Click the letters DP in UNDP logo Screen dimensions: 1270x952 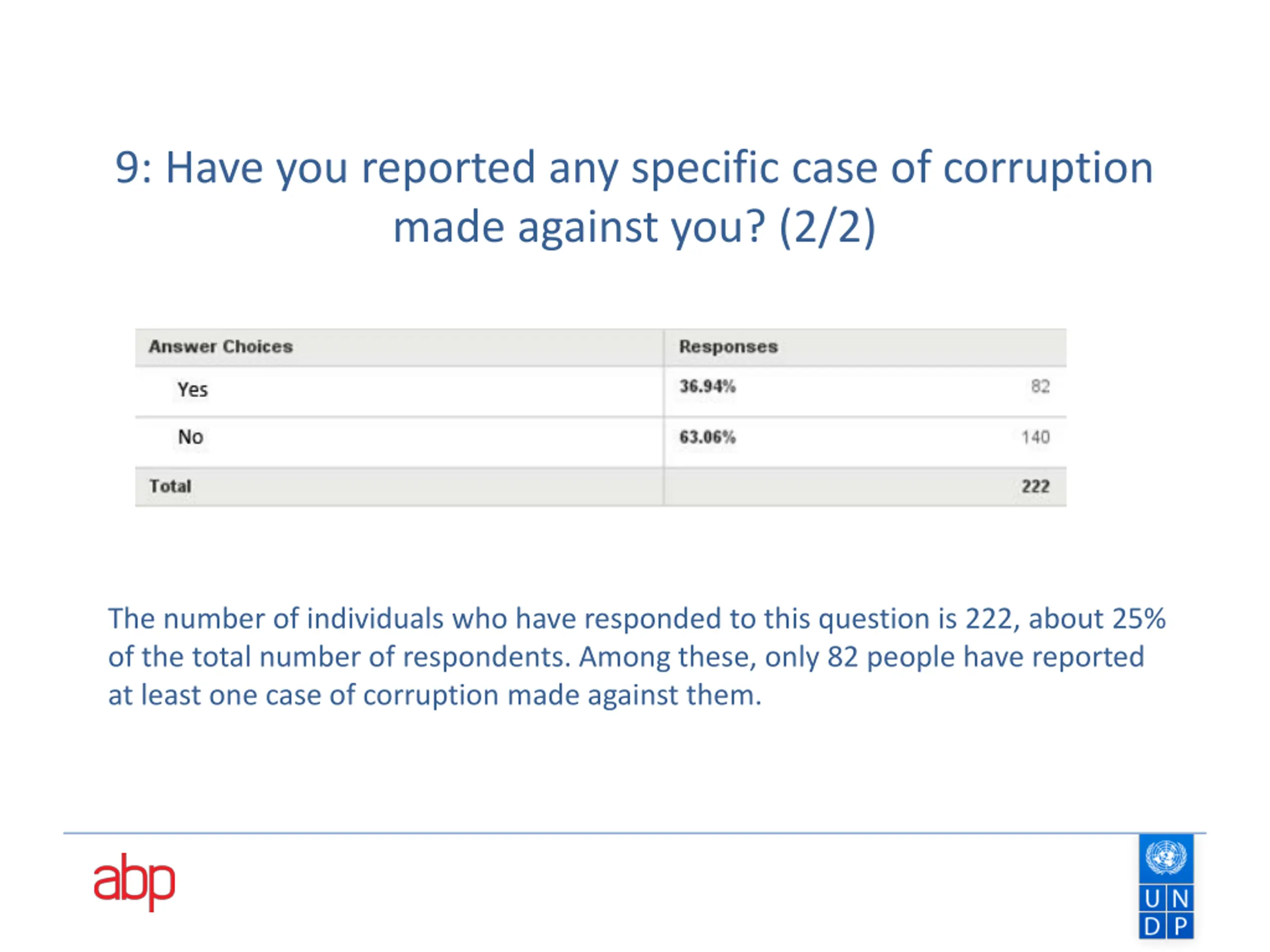tap(1166, 926)
